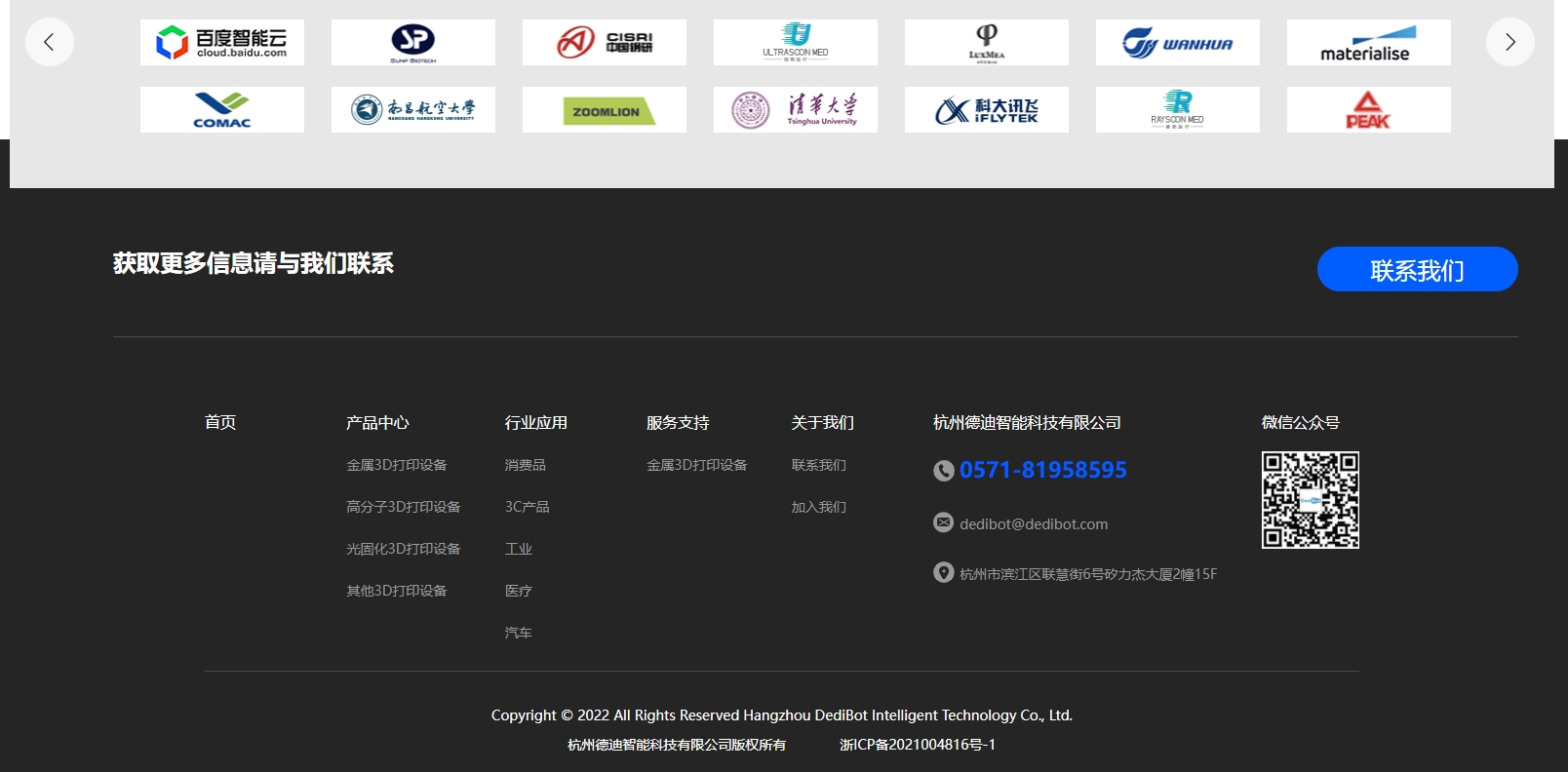
Task: Open the Tsinghua University logo
Action: tap(796, 110)
